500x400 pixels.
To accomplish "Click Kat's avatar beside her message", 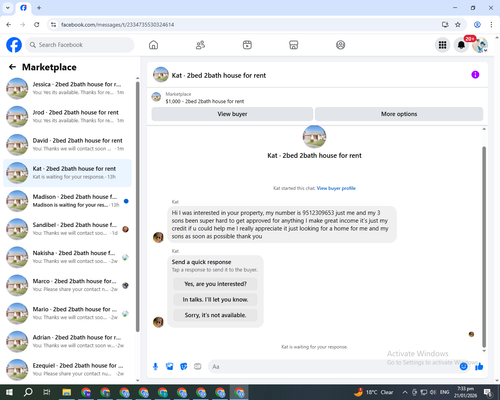I will click(x=158, y=237).
